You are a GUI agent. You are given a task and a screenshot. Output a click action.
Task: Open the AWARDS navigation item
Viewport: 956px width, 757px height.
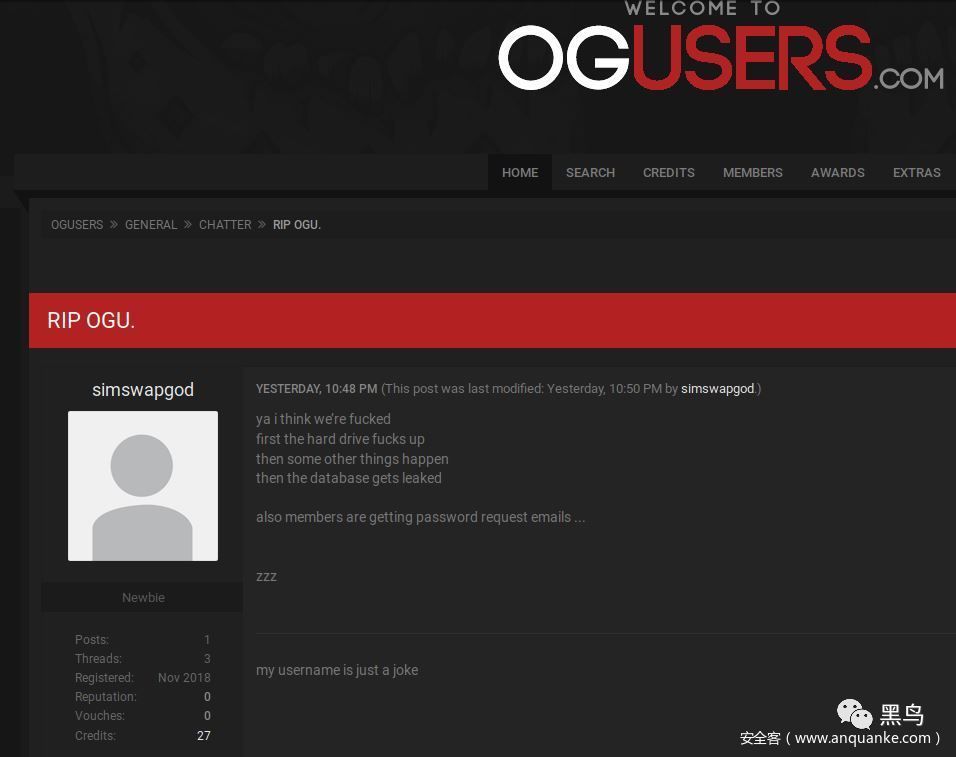[x=837, y=172]
